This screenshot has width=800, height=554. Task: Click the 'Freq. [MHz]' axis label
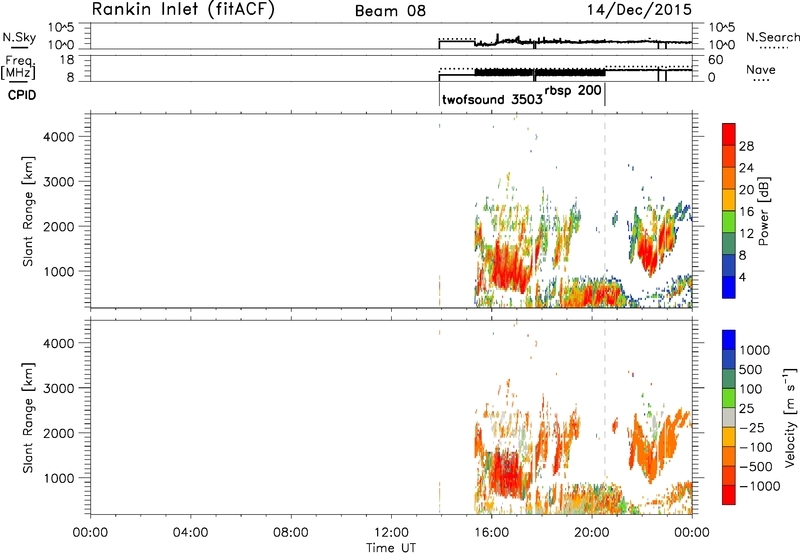coord(19,68)
